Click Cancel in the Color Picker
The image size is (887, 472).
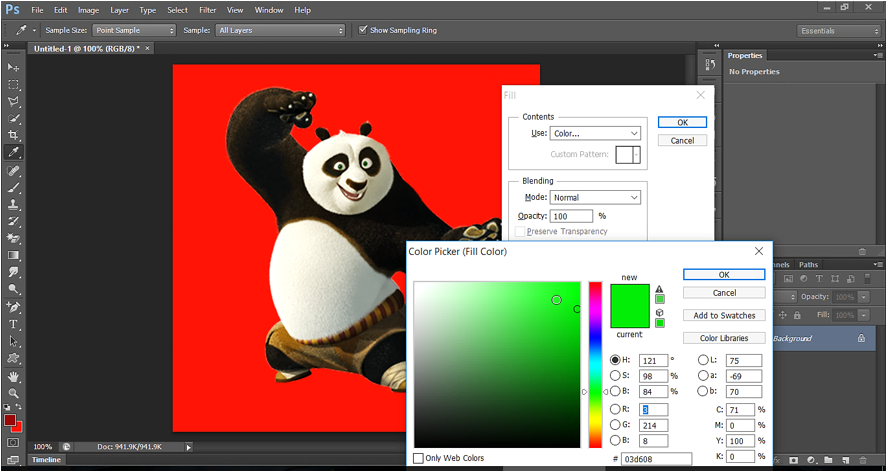click(724, 293)
